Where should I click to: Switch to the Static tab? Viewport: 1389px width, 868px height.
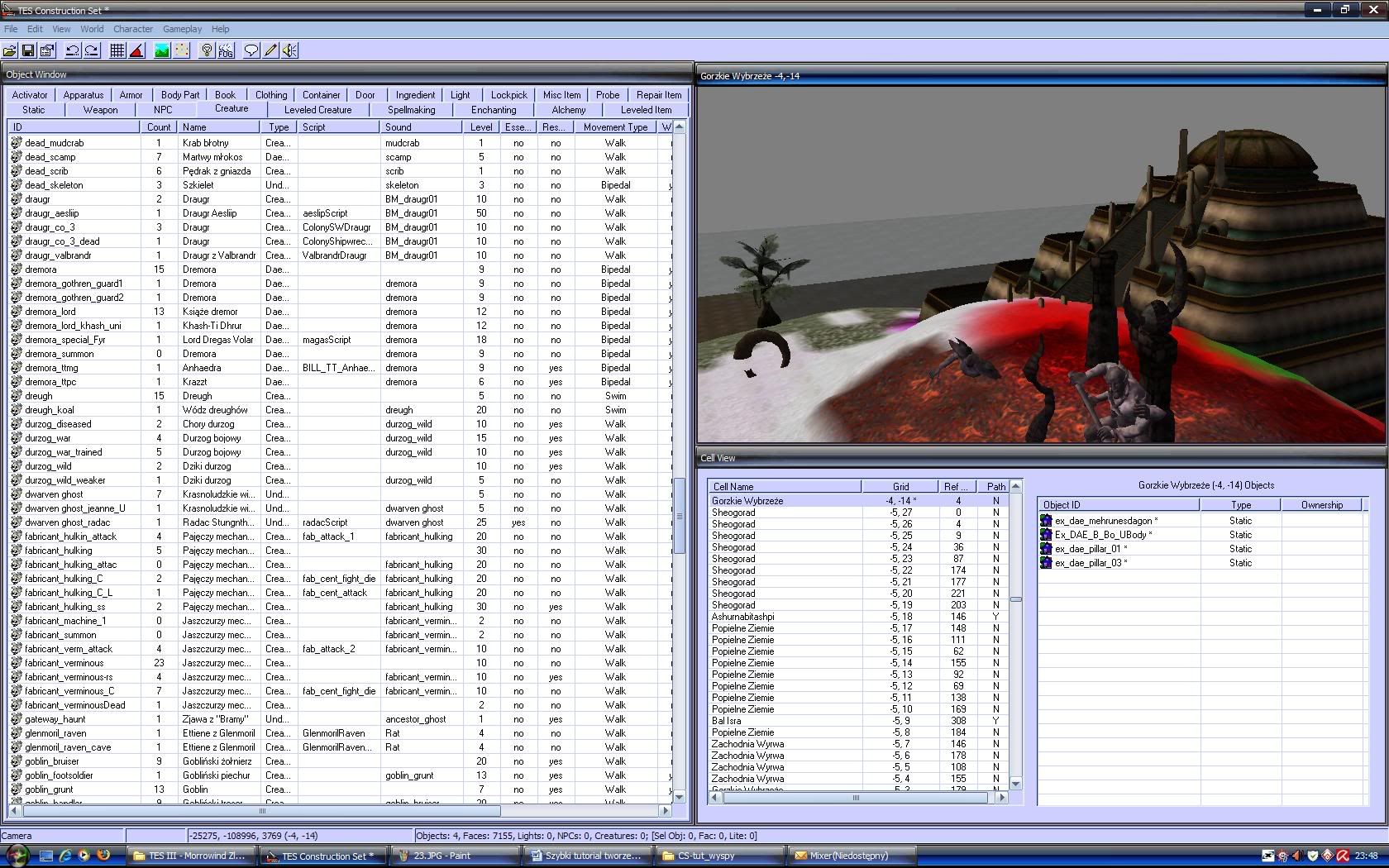pyautogui.click(x=34, y=110)
